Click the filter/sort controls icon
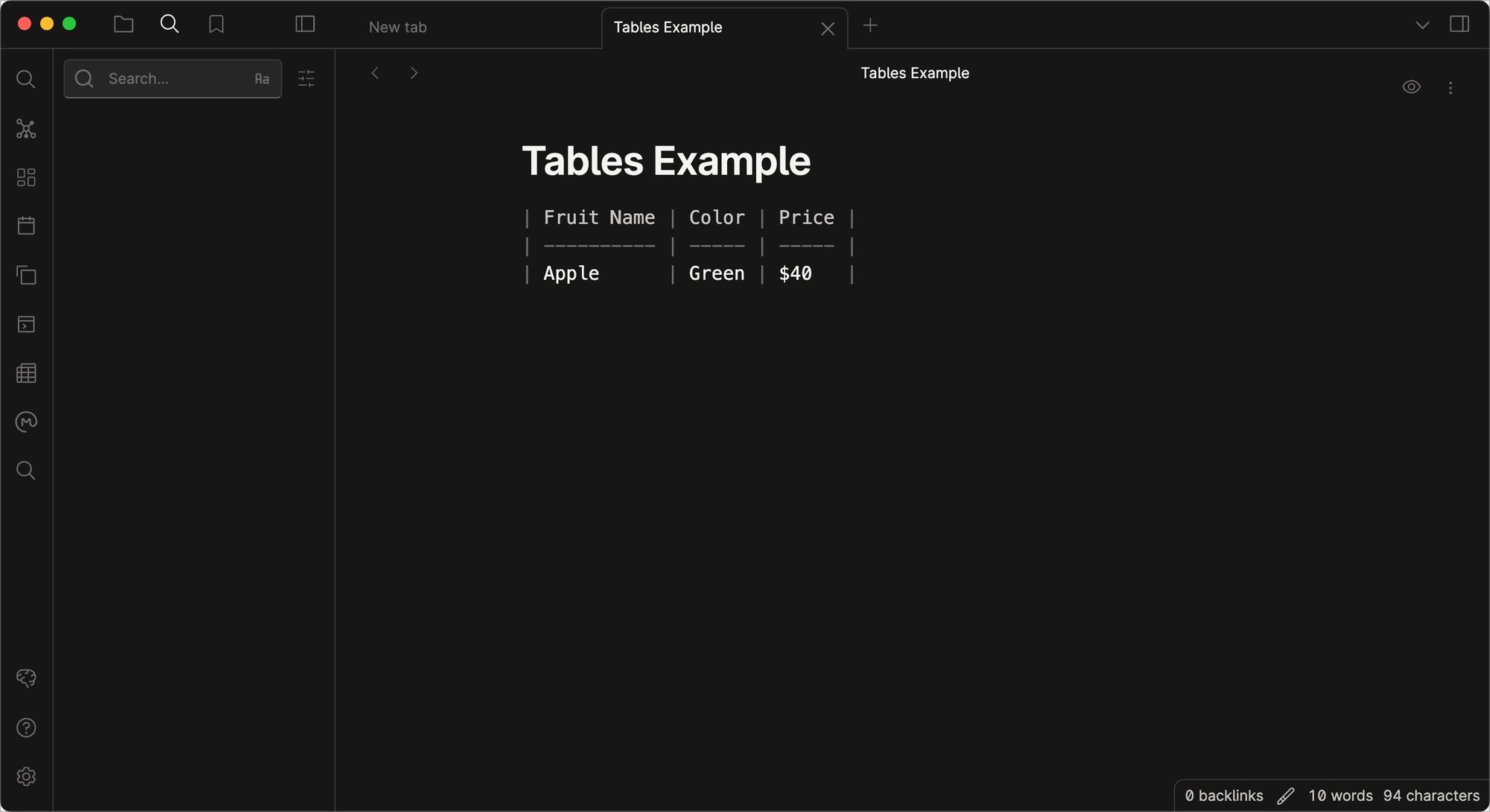Image resolution: width=1490 pixels, height=812 pixels. pyautogui.click(x=307, y=79)
